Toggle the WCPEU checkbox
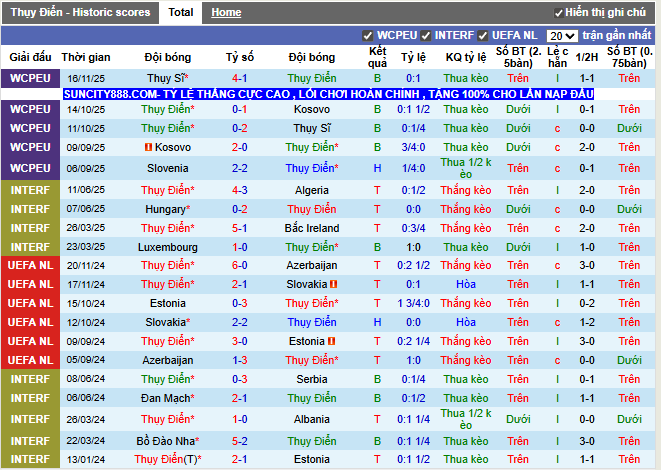661x470 pixels. (x=368, y=36)
